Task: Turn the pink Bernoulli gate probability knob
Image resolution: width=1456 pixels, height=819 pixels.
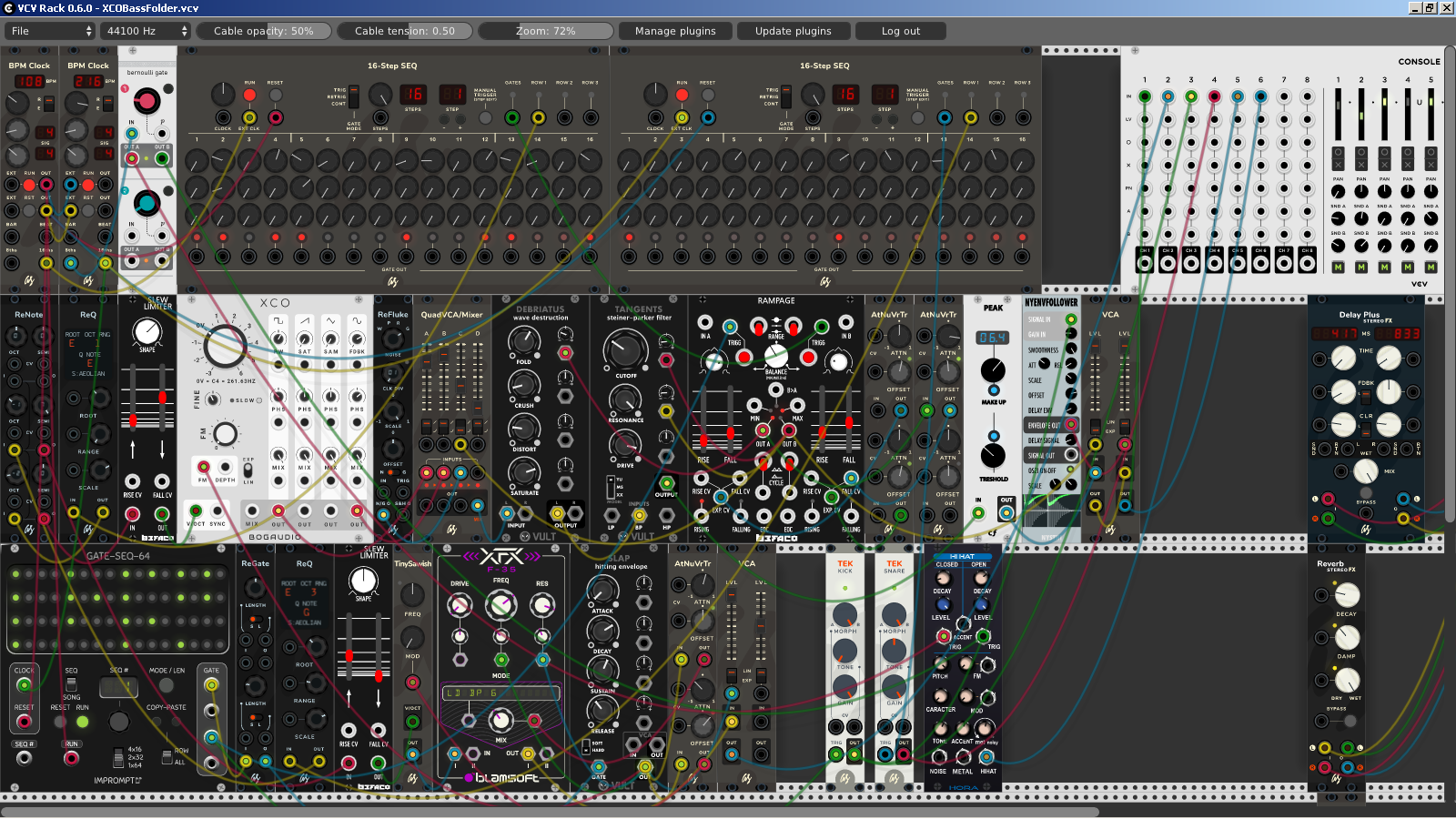Action: click(146, 100)
